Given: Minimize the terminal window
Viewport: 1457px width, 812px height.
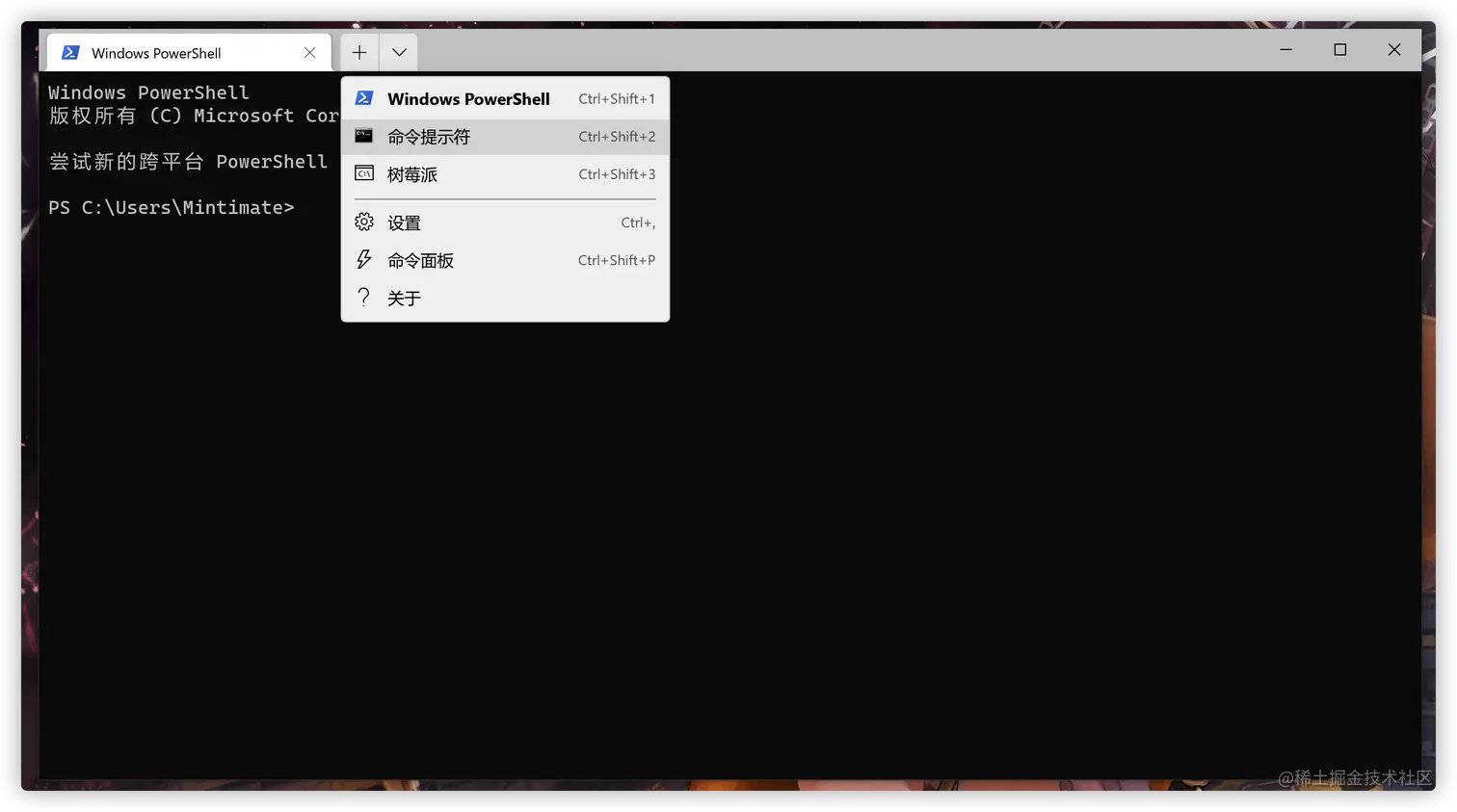Looking at the screenshot, I should pos(1285,50).
